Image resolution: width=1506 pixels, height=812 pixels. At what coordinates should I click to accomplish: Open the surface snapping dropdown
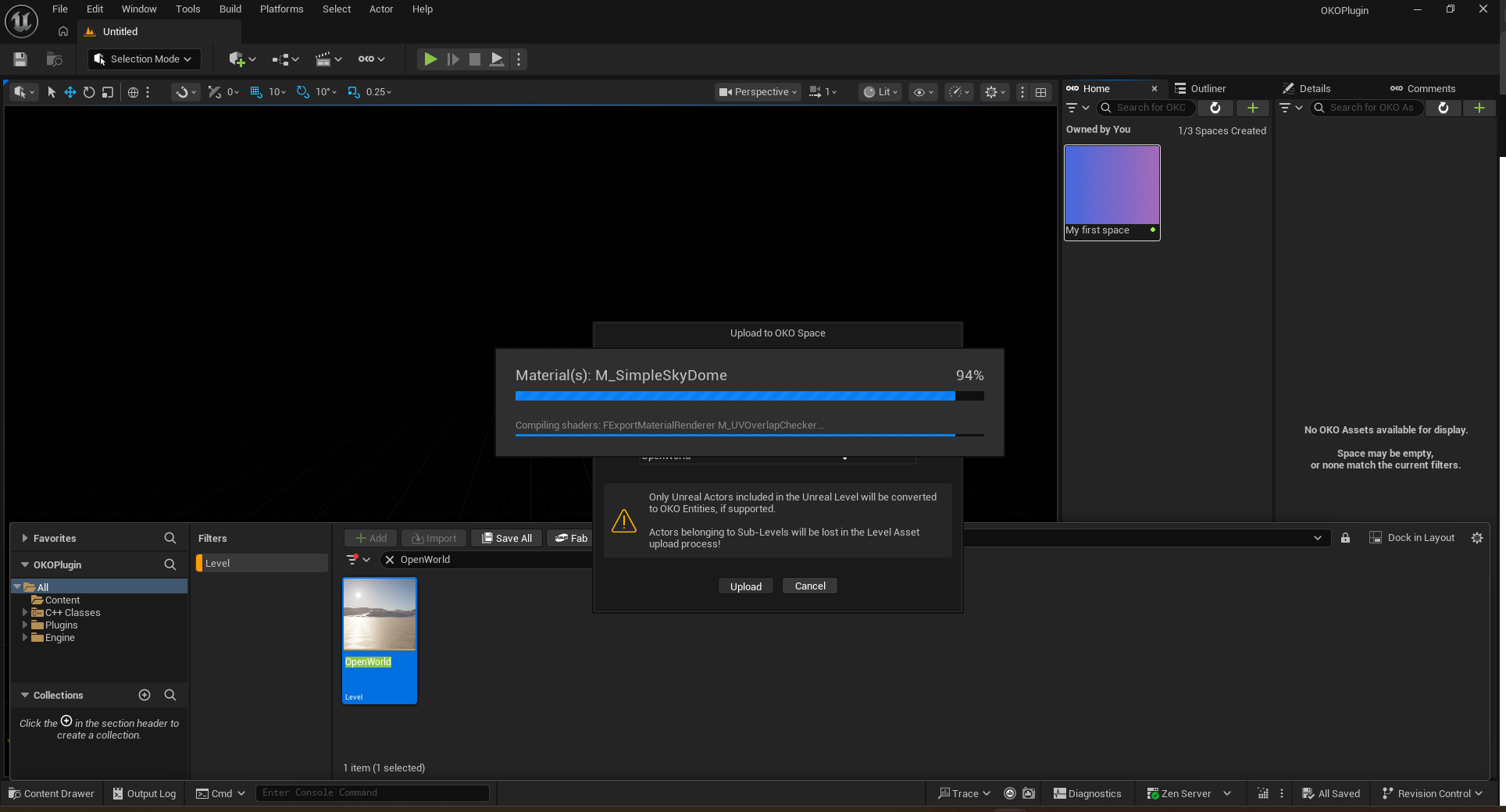[x=185, y=92]
